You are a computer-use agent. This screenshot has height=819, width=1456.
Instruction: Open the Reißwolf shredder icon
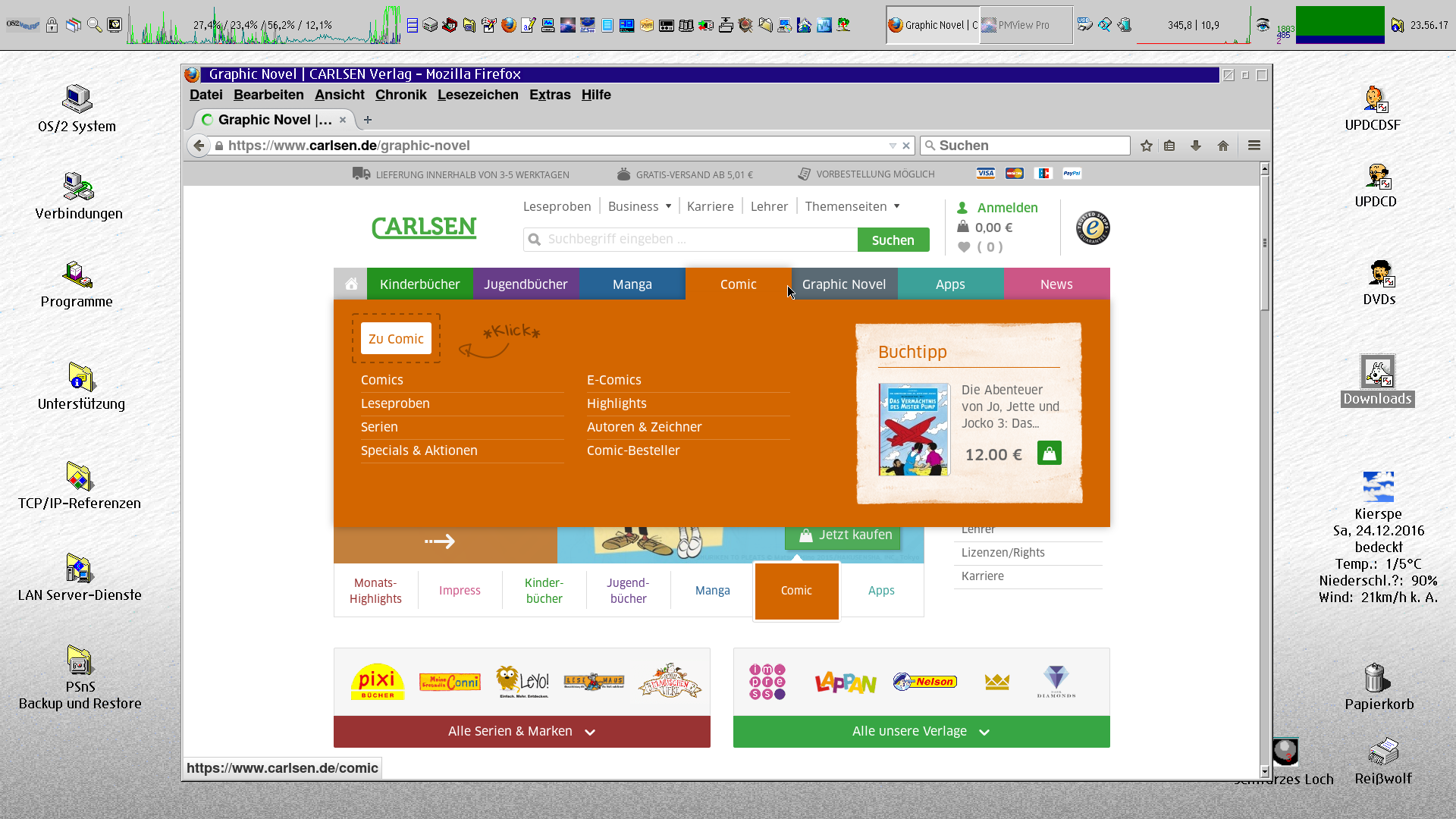[x=1382, y=752]
